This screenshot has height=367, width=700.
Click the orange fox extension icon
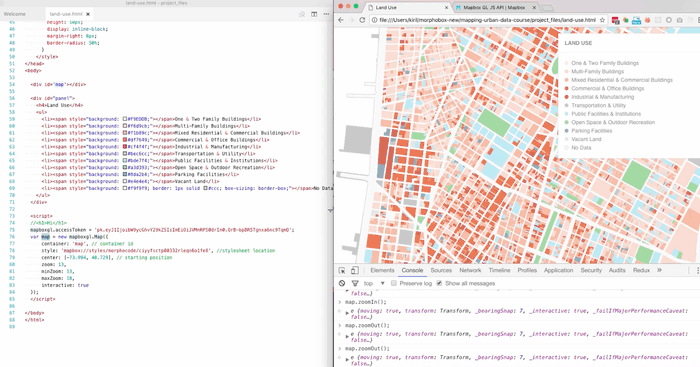647,20
